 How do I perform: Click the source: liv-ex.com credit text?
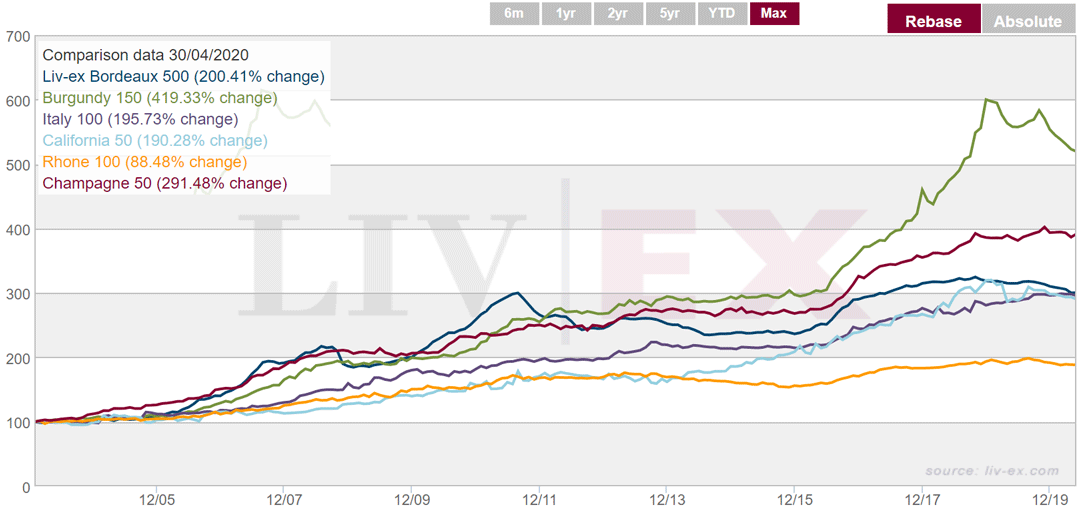[x=991, y=471]
